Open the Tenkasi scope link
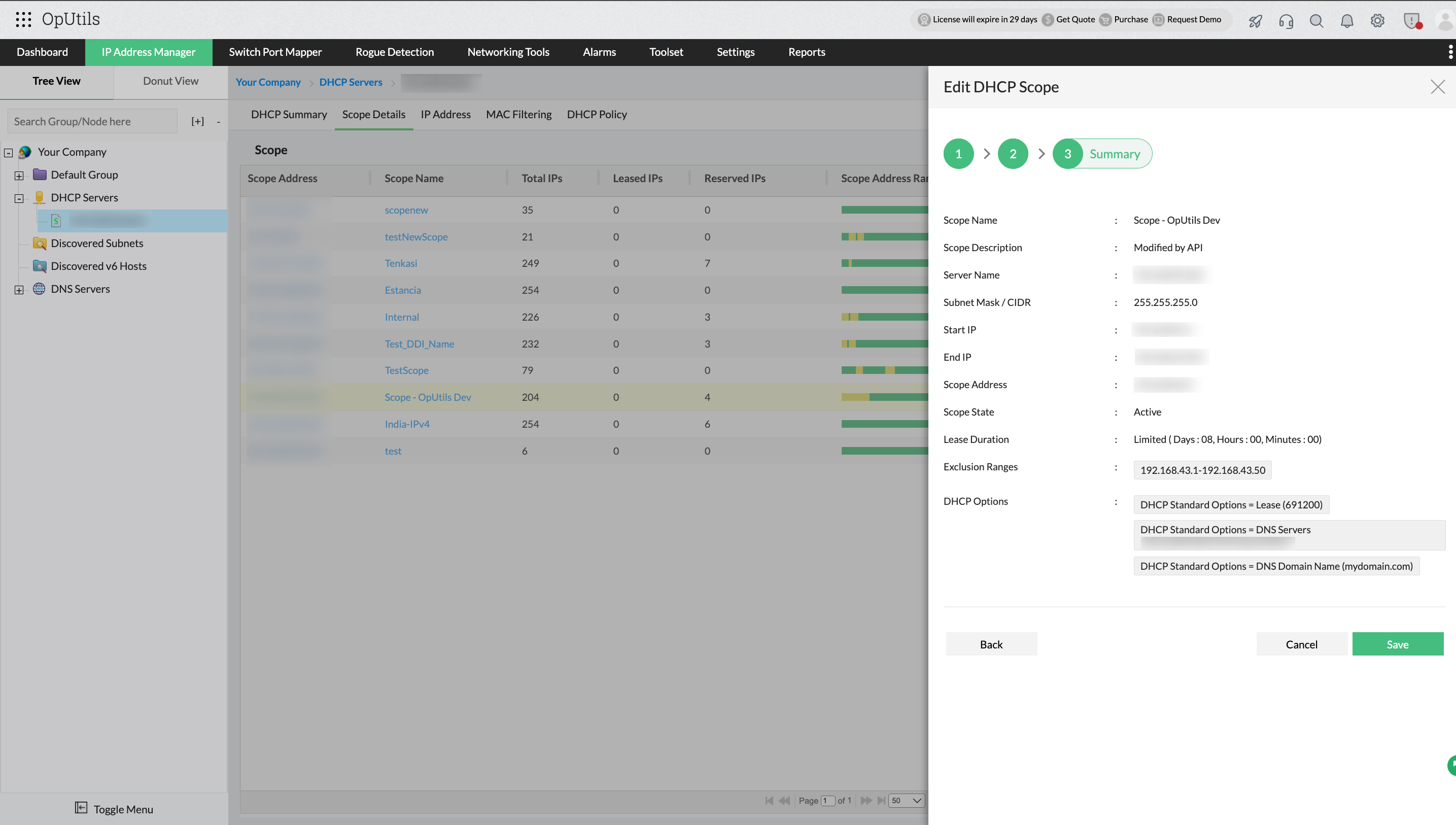This screenshot has height=825, width=1456. [x=401, y=263]
